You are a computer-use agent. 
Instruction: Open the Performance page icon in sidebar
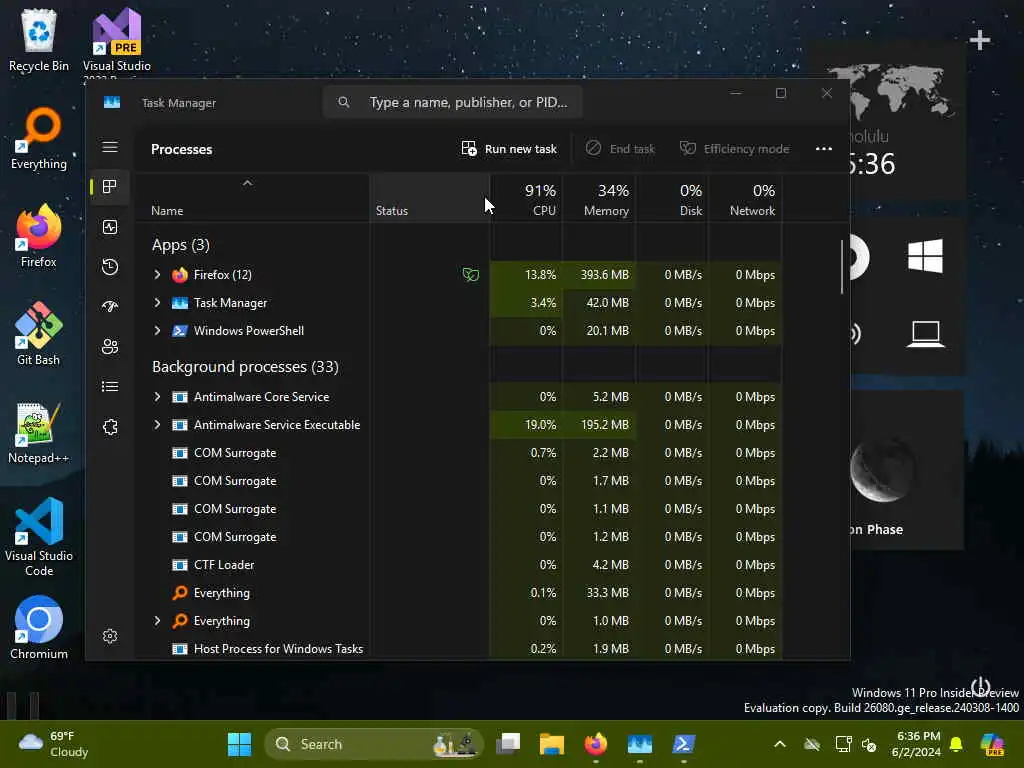110,227
